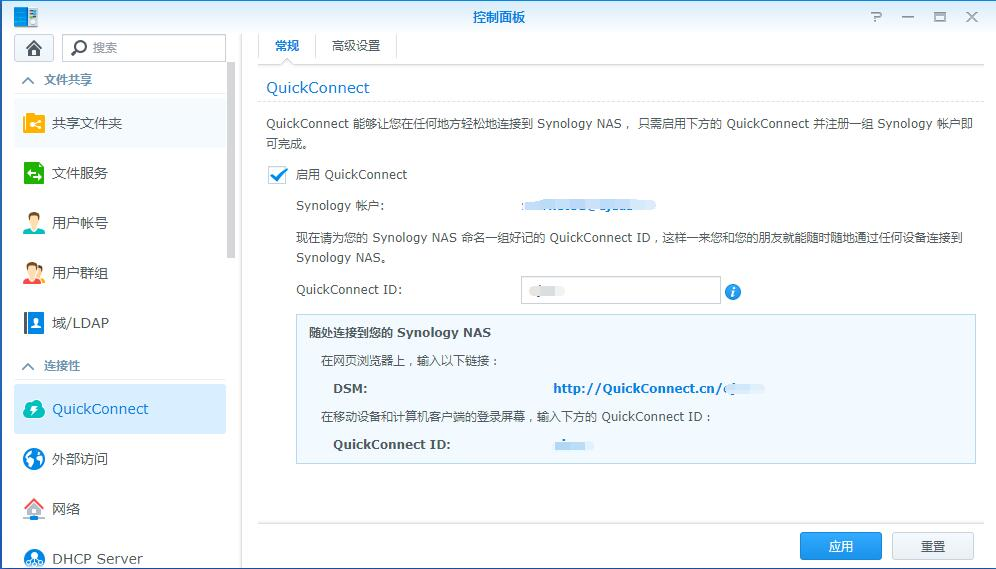The width and height of the screenshot is (996, 569).
Task: Select 用户群组 in the sidebar
Action: tap(120, 273)
